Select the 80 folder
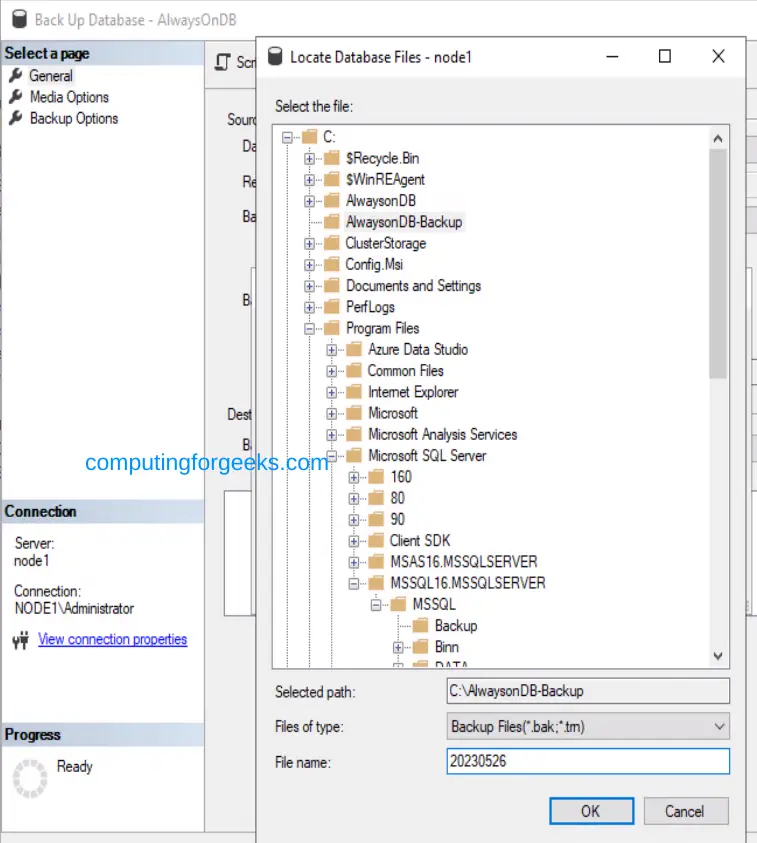This screenshot has height=843, width=757. [x=397, y=498]
